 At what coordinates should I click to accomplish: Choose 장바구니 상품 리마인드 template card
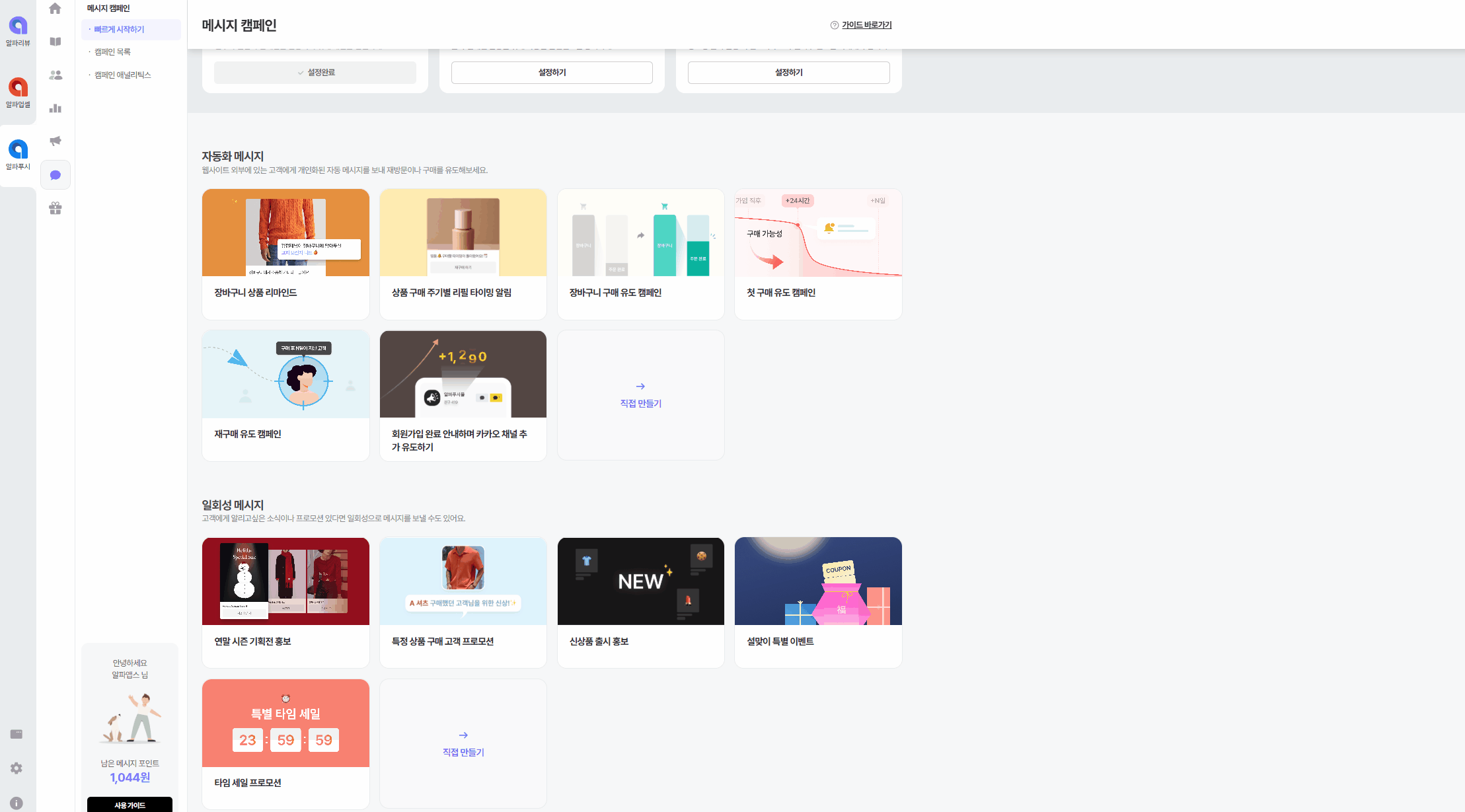coord(285,254)
